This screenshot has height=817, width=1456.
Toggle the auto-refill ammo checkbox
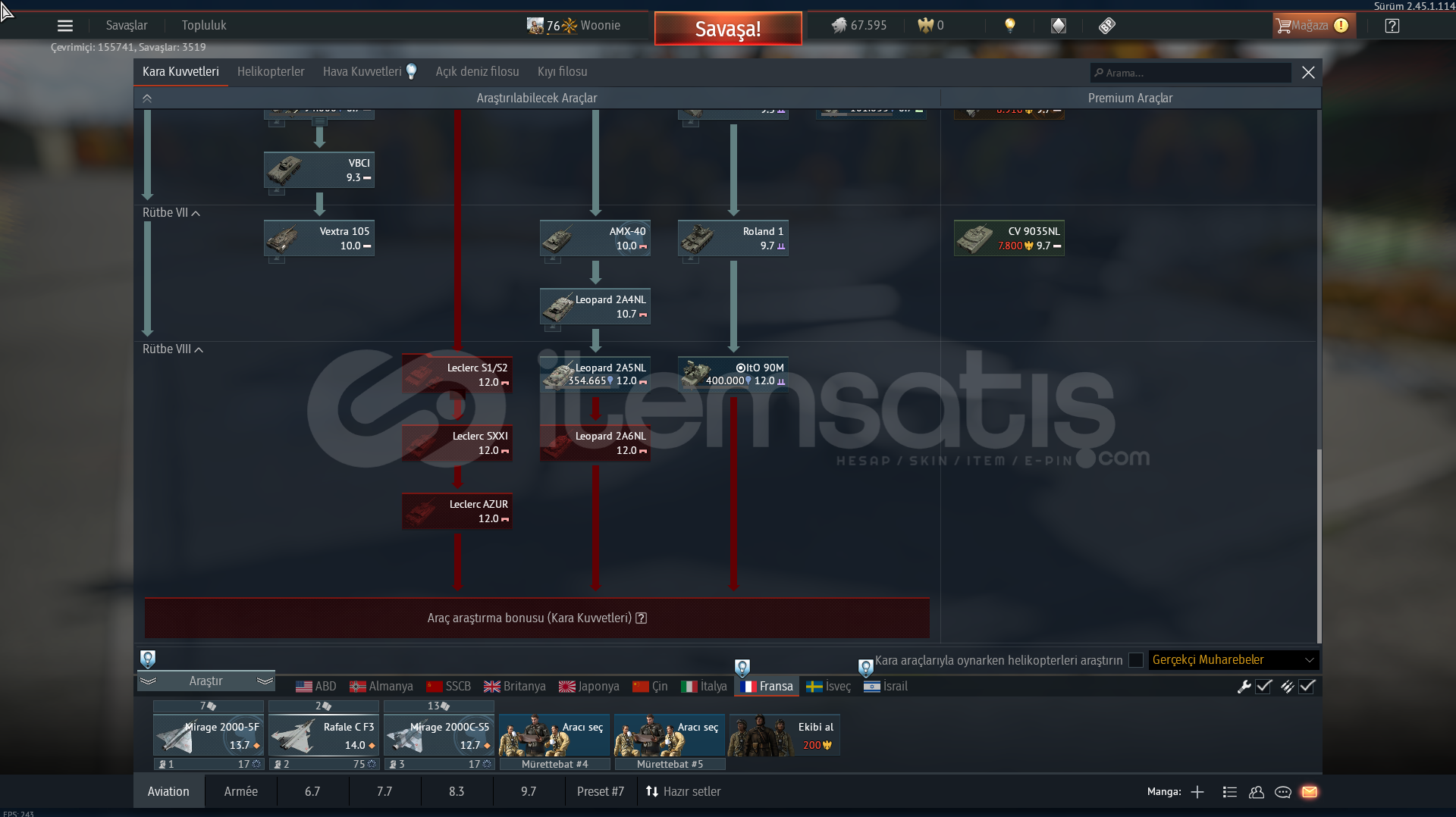1307,687
